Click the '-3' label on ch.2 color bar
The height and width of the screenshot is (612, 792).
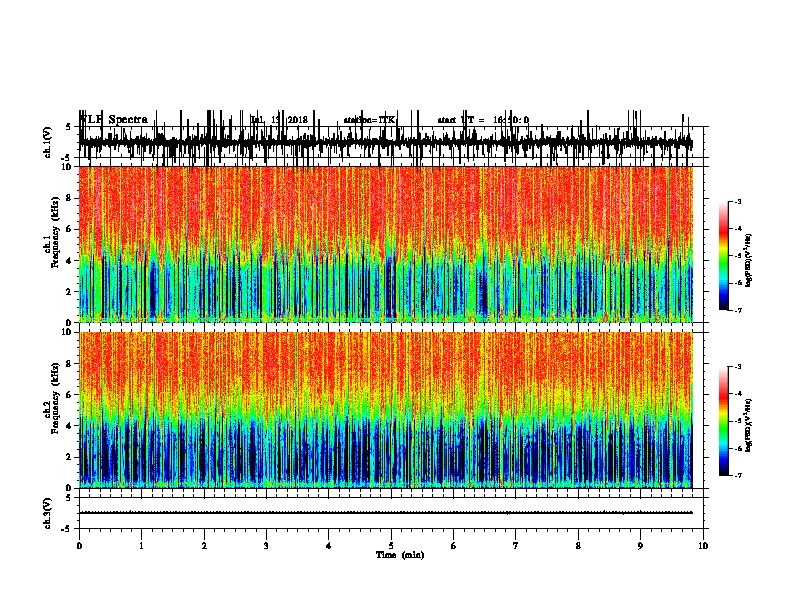click(738, 367)
